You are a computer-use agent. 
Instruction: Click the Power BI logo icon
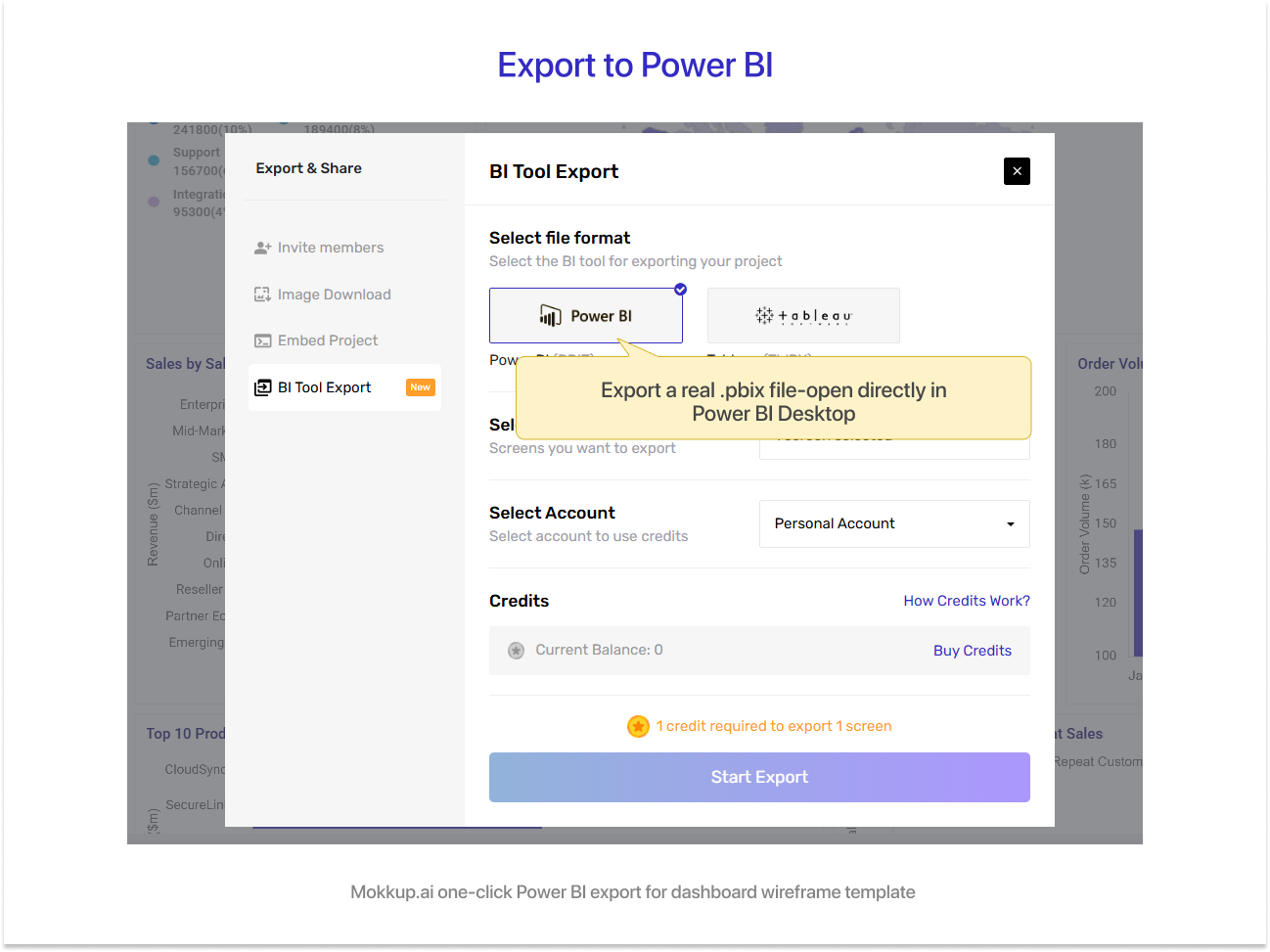point(551,315)
